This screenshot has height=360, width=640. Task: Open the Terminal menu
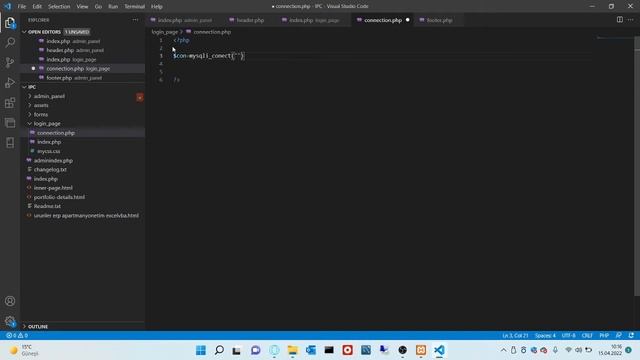point(135,7)
